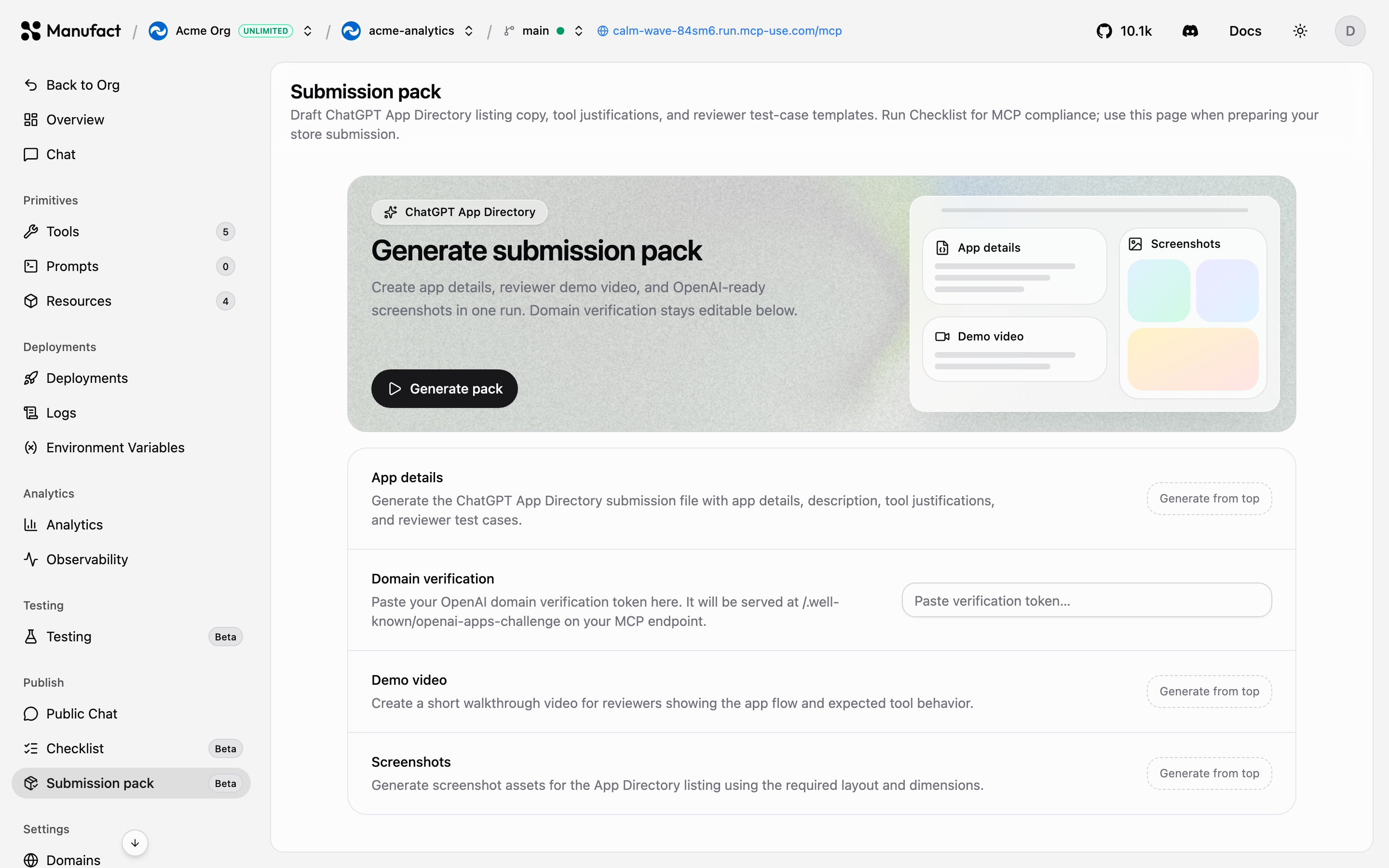Click the Prompts count badge 0
1389x868 pixels.
[226, 266]
